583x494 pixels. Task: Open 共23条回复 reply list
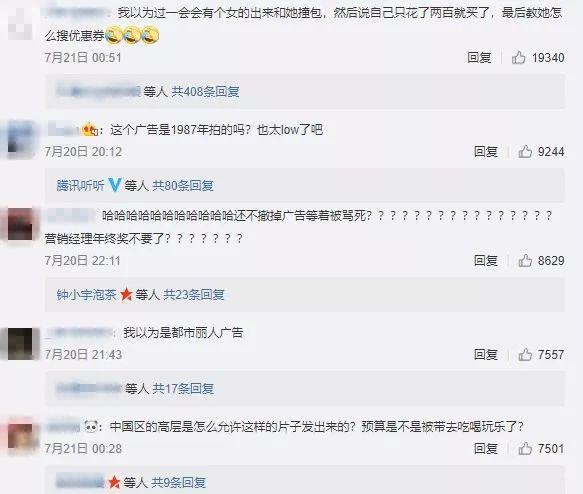(194, 295)
